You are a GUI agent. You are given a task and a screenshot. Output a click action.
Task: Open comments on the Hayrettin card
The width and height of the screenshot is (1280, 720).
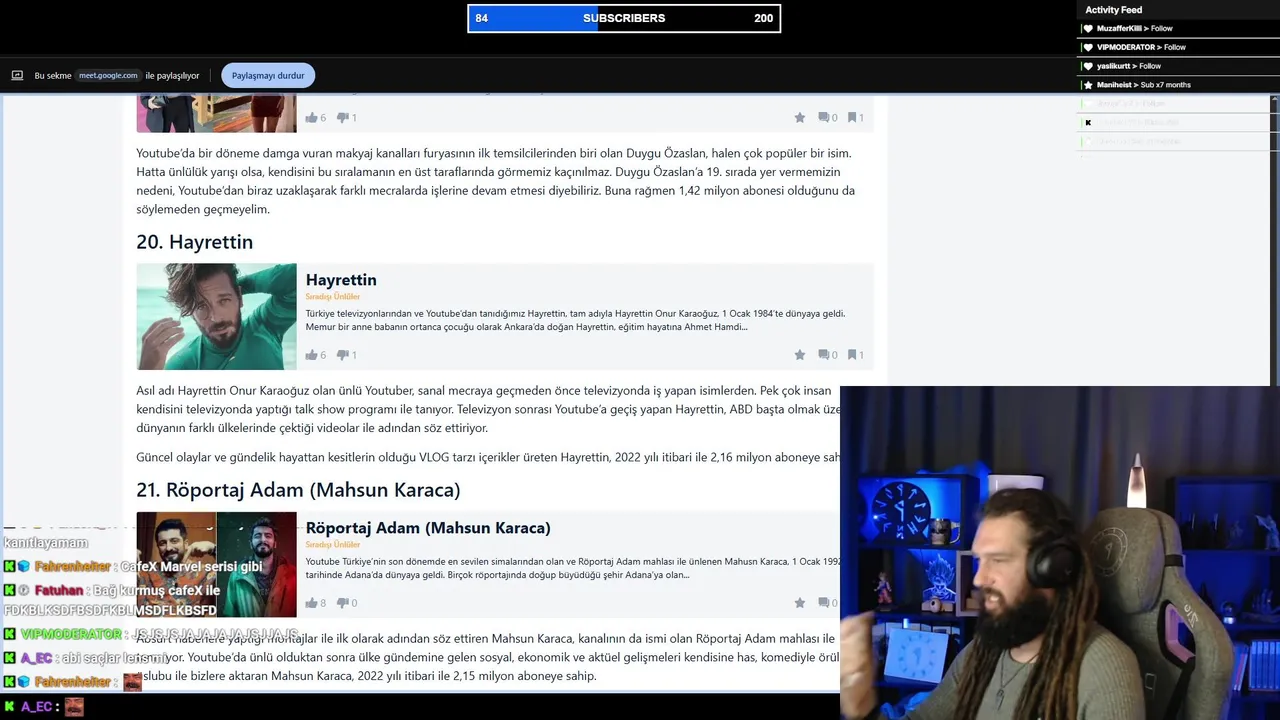pos(827,354)
